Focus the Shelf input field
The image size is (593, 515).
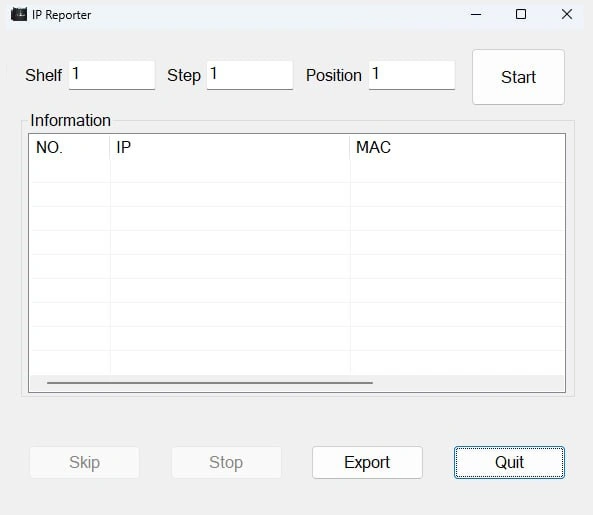112,75
